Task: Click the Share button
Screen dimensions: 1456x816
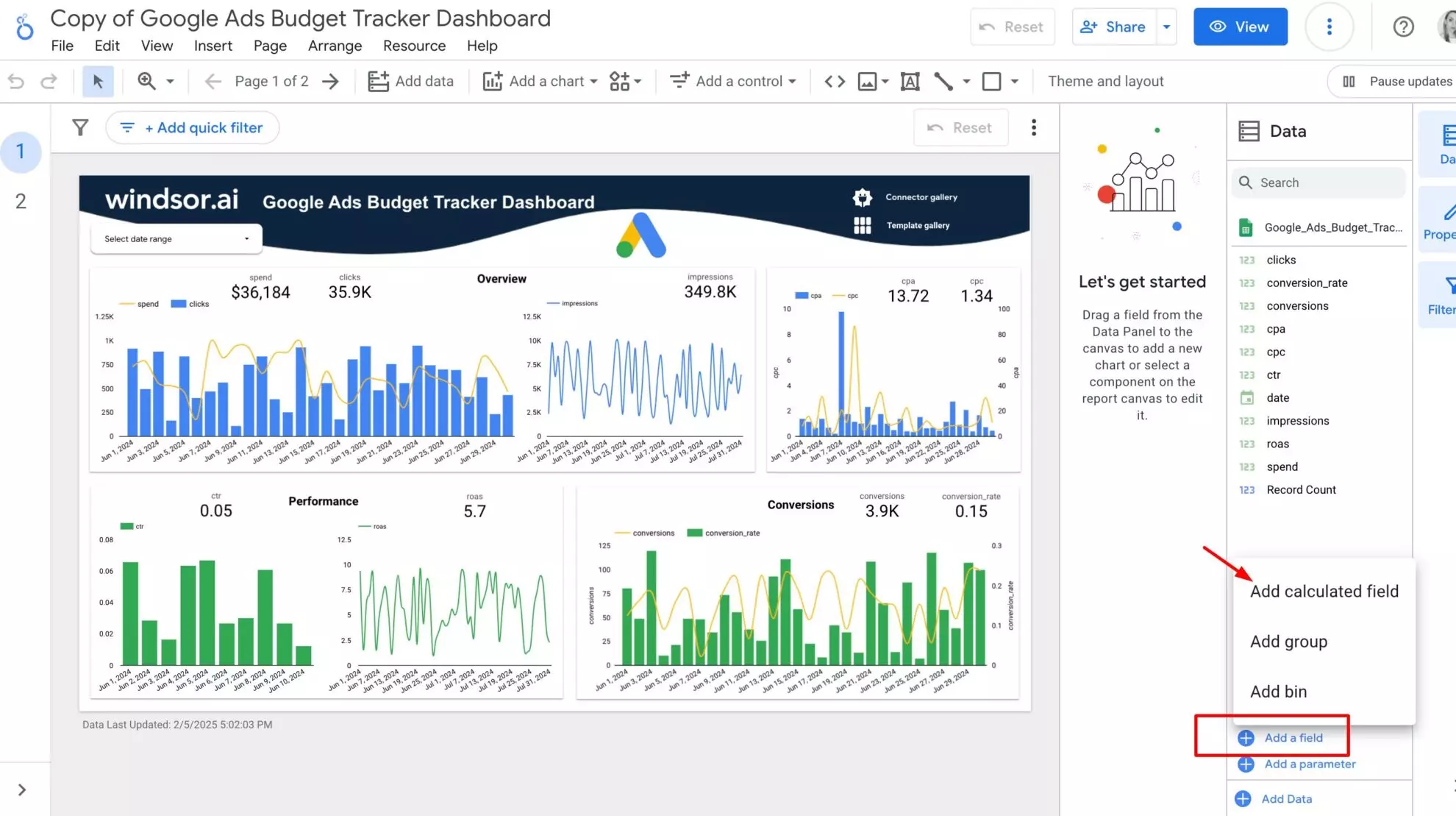Action: (x=1114, y=27)
